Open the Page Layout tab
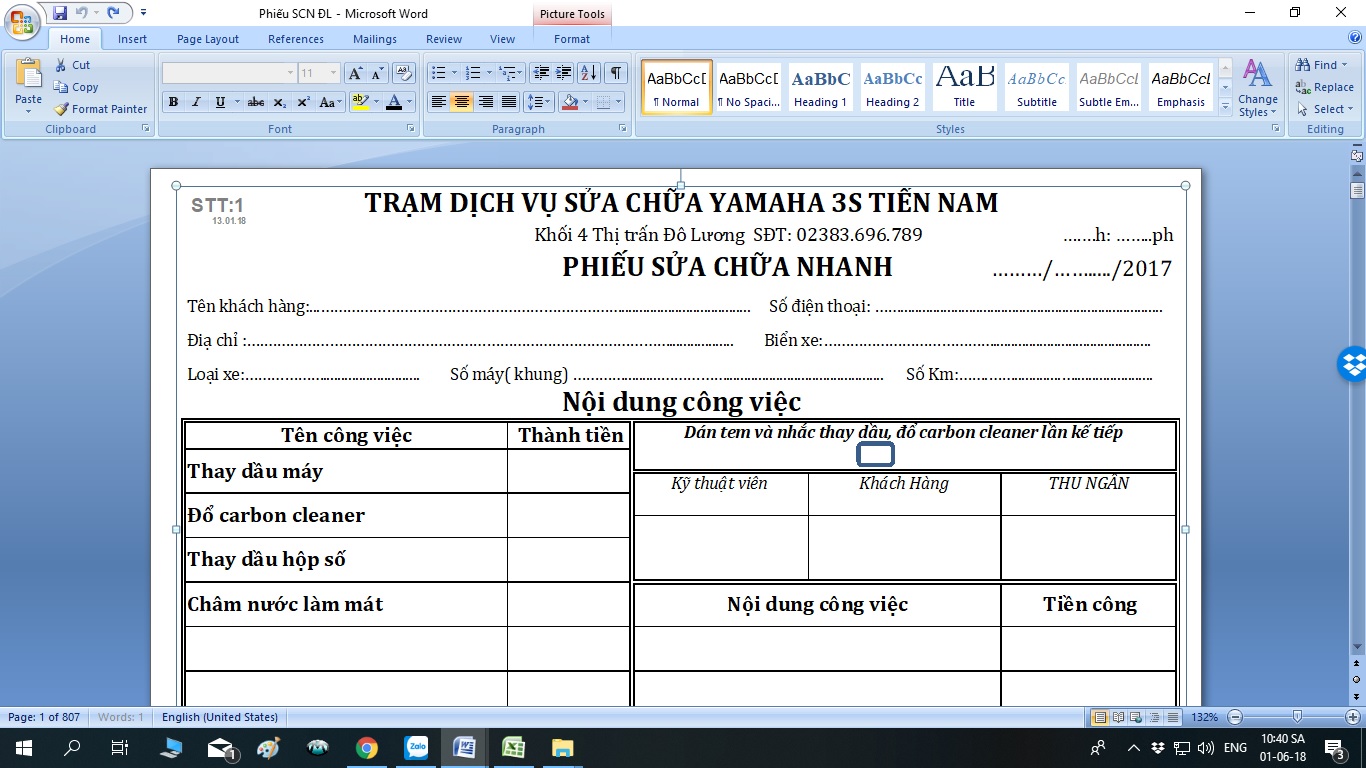 [208, 39]
